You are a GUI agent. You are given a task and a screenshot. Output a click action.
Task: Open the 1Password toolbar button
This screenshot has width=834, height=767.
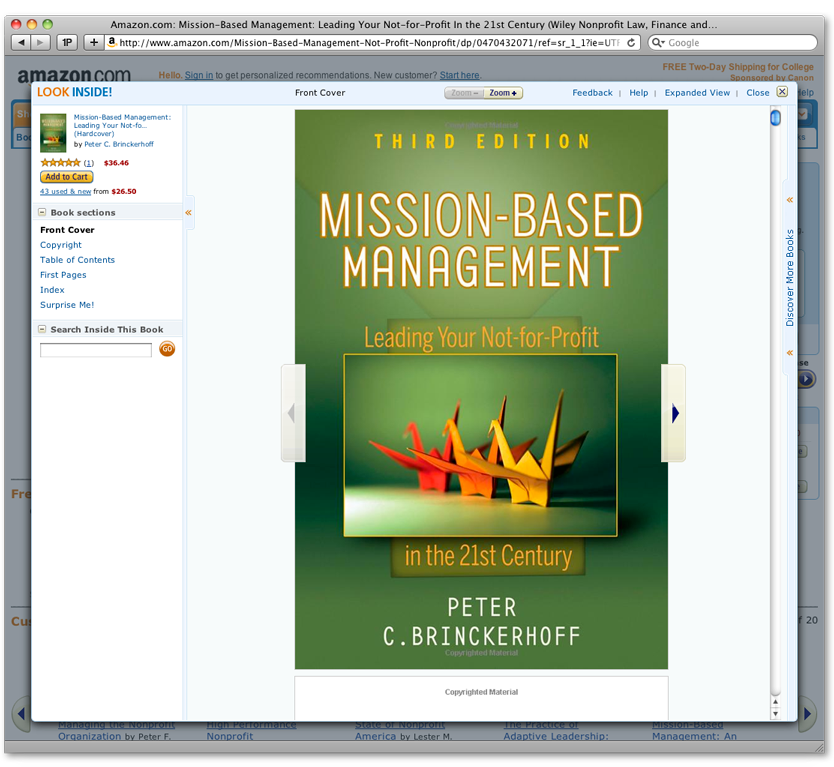pyautogui.click(x=67, y=43)
